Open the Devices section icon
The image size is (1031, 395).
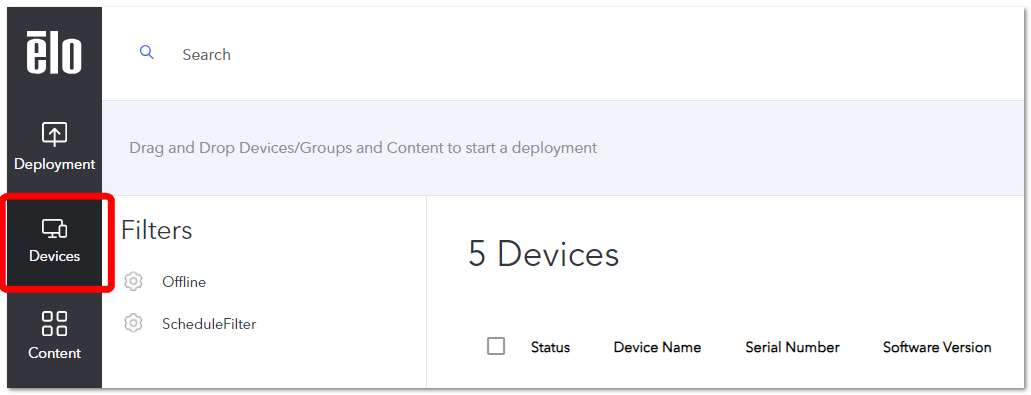(55, 229)
